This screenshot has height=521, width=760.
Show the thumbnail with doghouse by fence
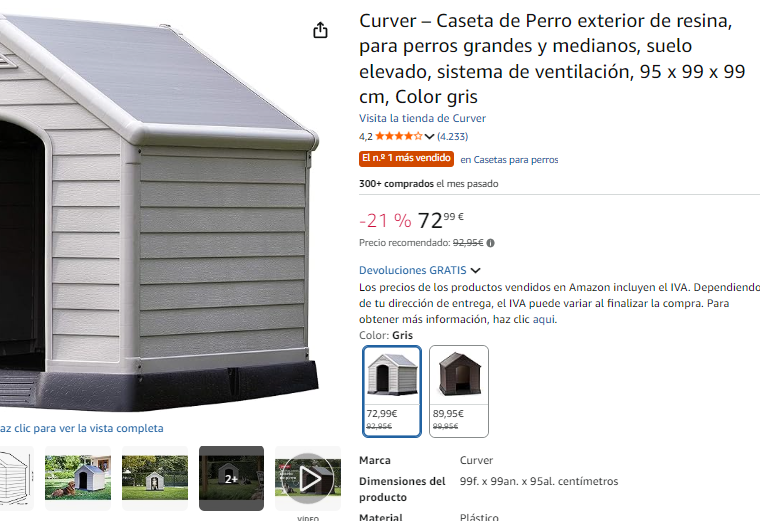click(x=155, y=478)
